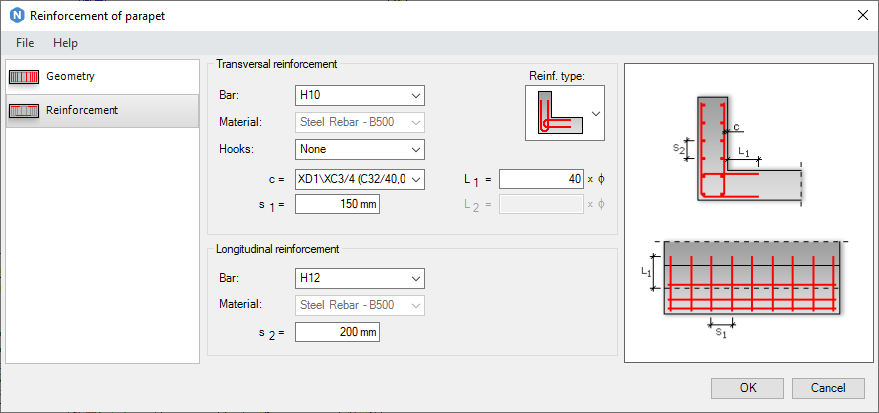This screenshot has width=879, height=413.
Task: Expand the Reinf. type dropdown arrow
Action: (597, 113)
